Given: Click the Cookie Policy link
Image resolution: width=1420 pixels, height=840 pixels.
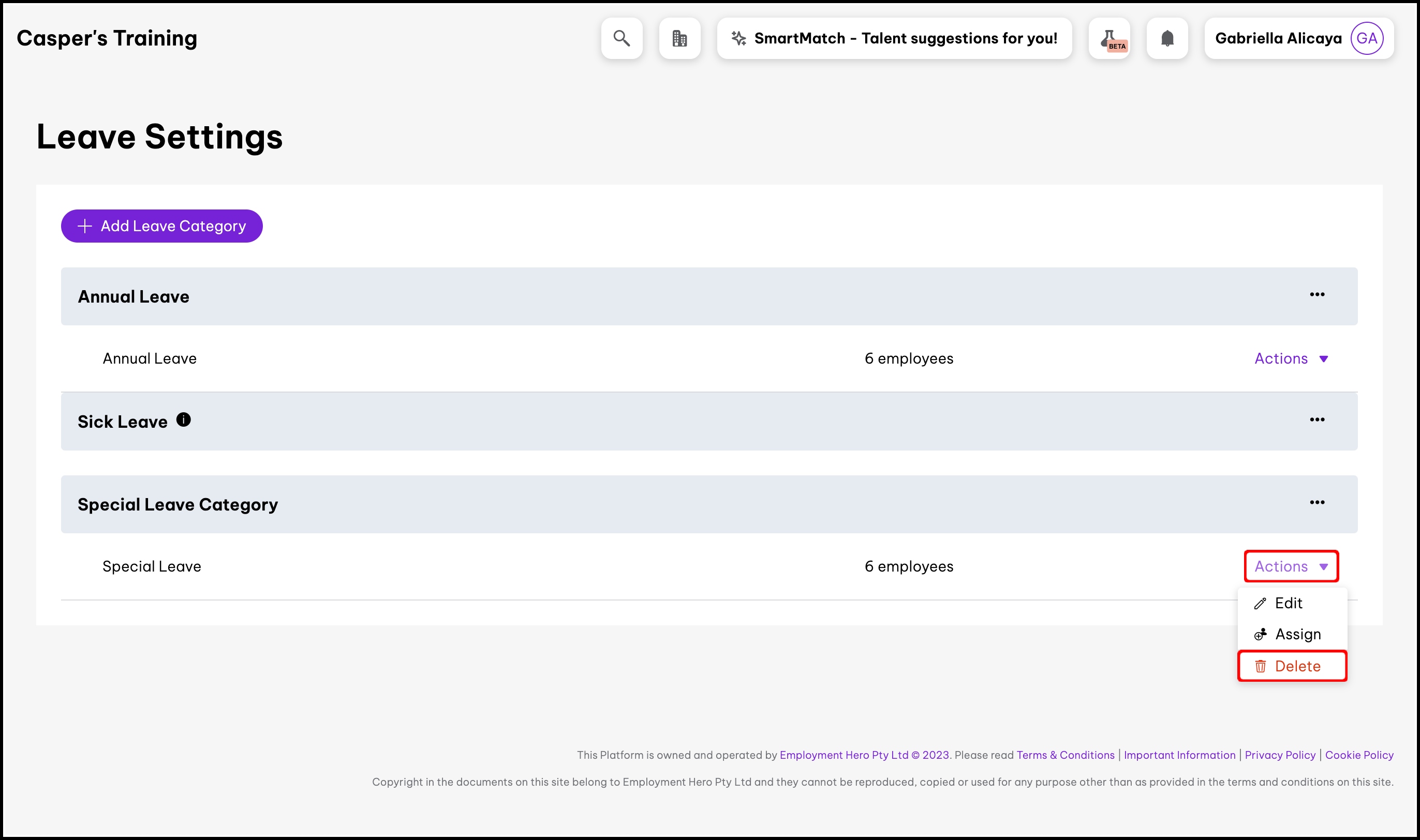Looking at the screenshot, I should coord(1359,755).
